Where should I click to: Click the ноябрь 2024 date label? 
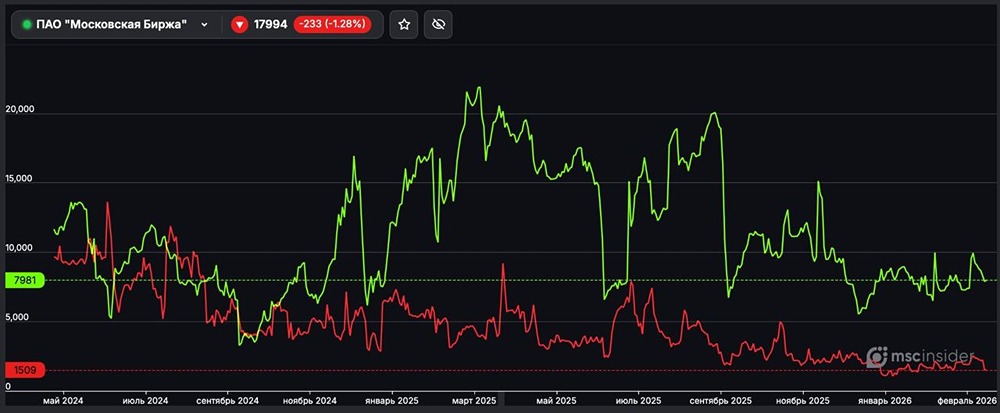pyautogui.click(x=309, y=401)
